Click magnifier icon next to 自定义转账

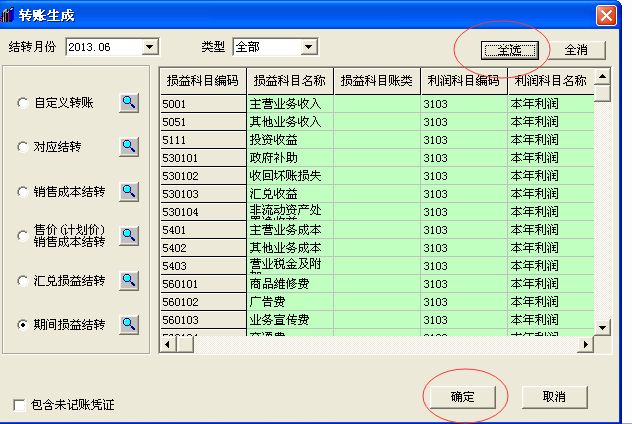pos(129,102)
